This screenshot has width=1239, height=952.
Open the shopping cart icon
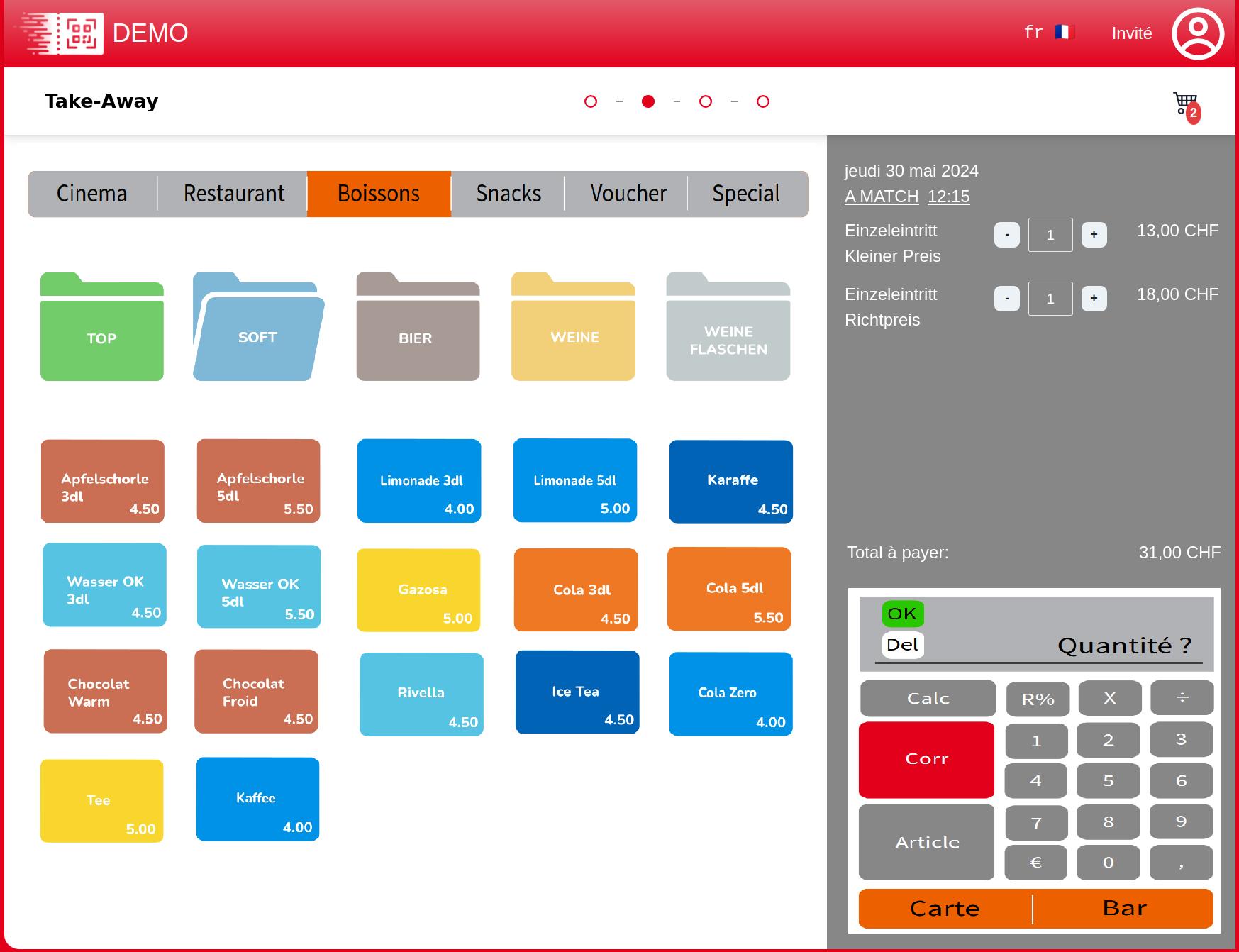1186,105
